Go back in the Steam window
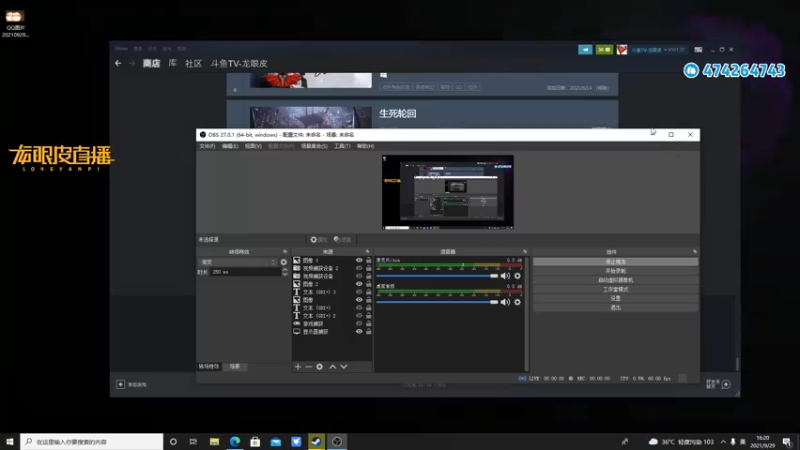Viewport: 800px width, 450px height. click(118, 63)
